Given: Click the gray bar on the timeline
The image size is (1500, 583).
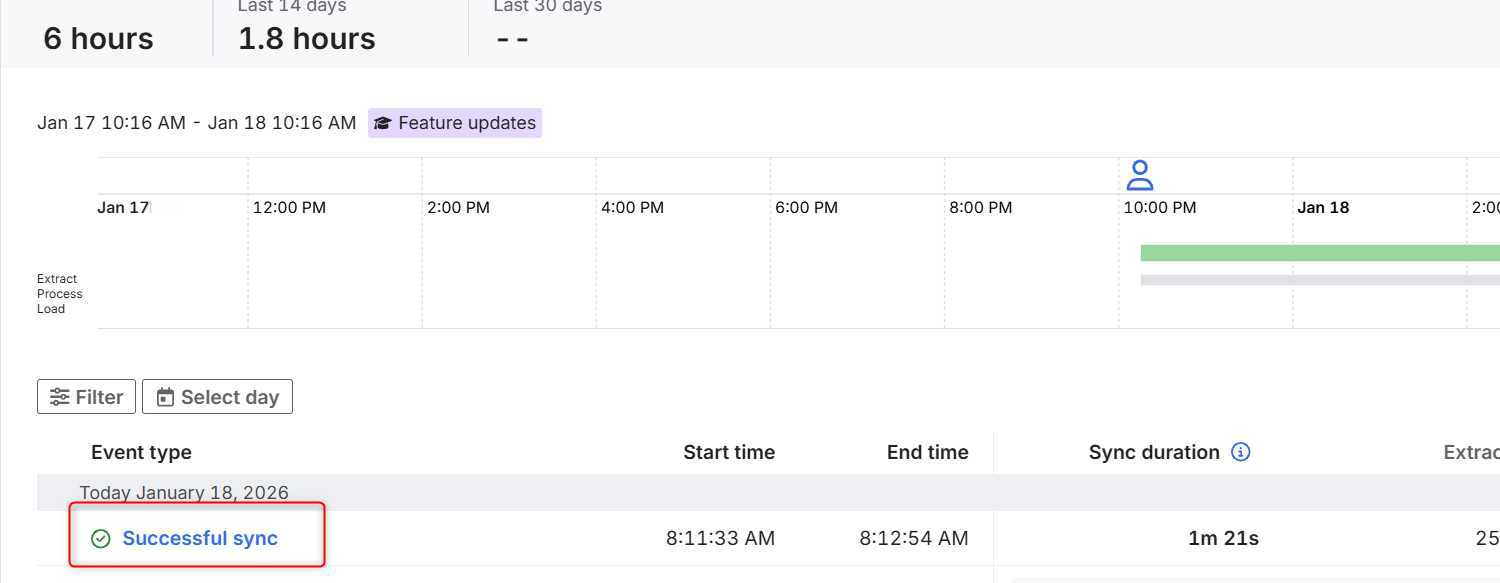Looking at the screenshot, I should click(x=1320, y=280).
